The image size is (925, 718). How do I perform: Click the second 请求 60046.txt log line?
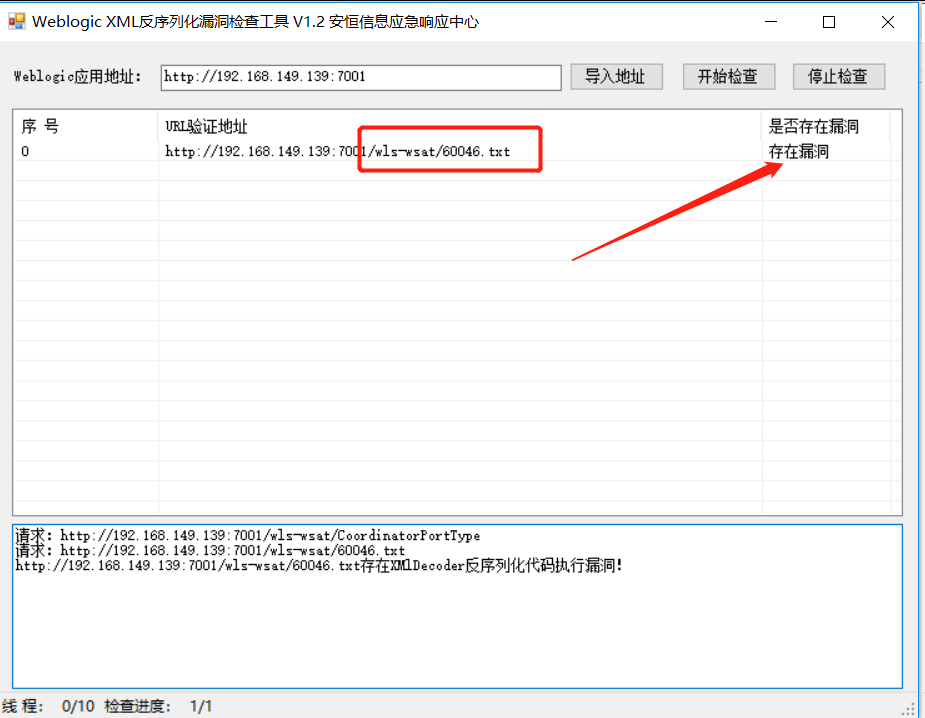click(x=210, y=550)
